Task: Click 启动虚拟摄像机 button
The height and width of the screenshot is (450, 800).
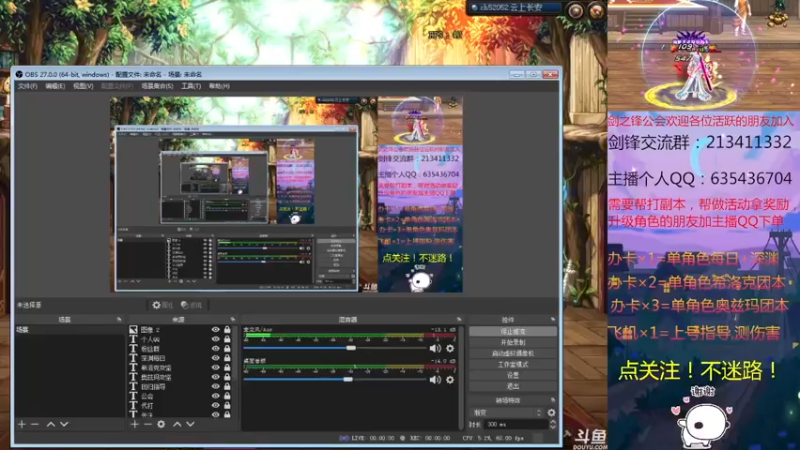Action: point(513,353)
